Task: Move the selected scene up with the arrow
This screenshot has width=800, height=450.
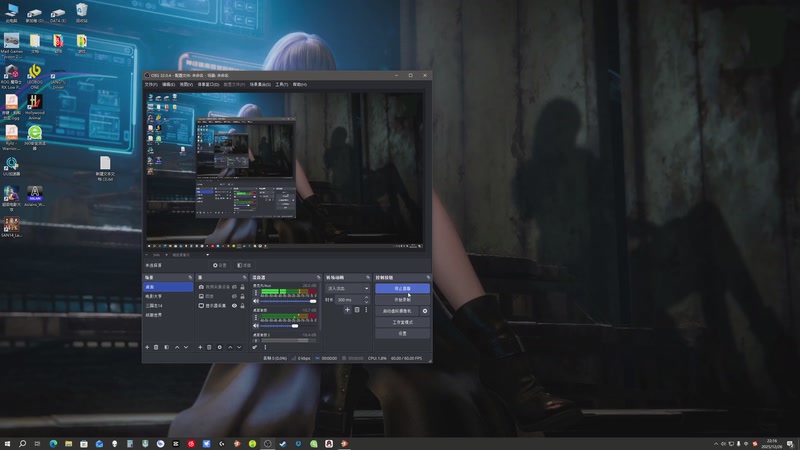Action: pyautogui.click(x=177, y=347)
